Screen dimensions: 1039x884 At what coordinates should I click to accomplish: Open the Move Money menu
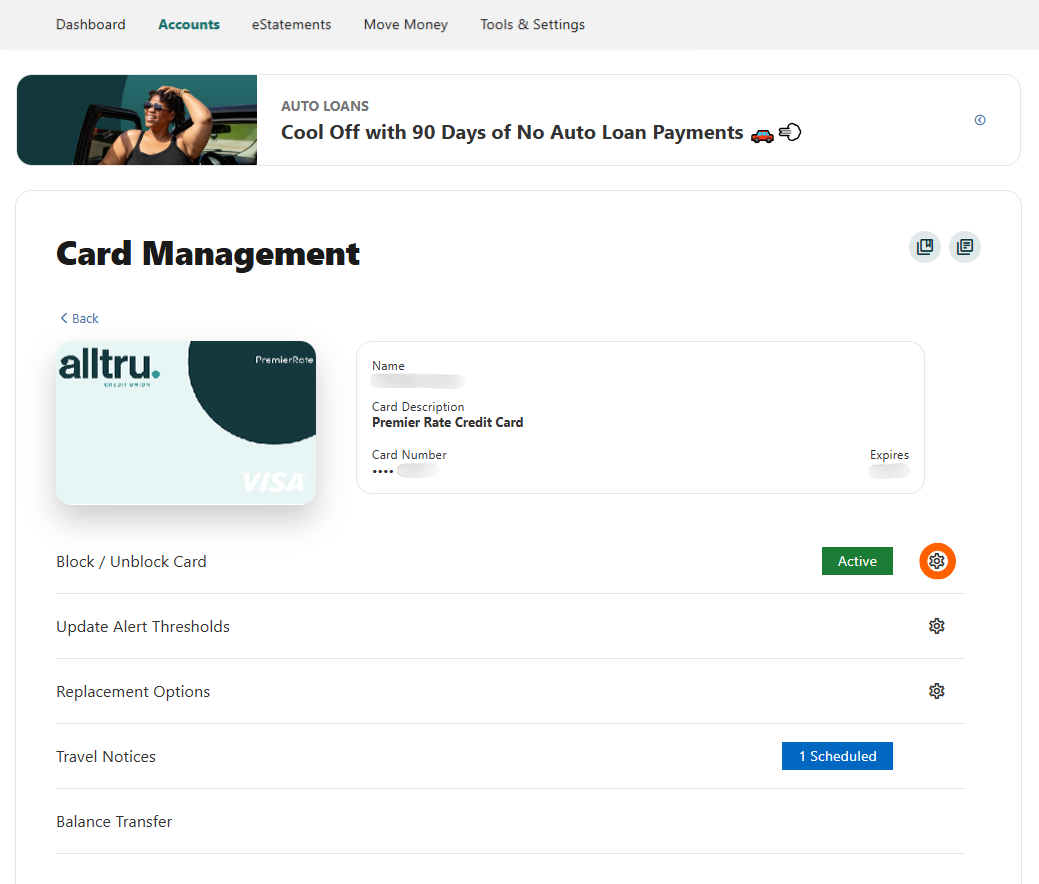click(405, 24)
